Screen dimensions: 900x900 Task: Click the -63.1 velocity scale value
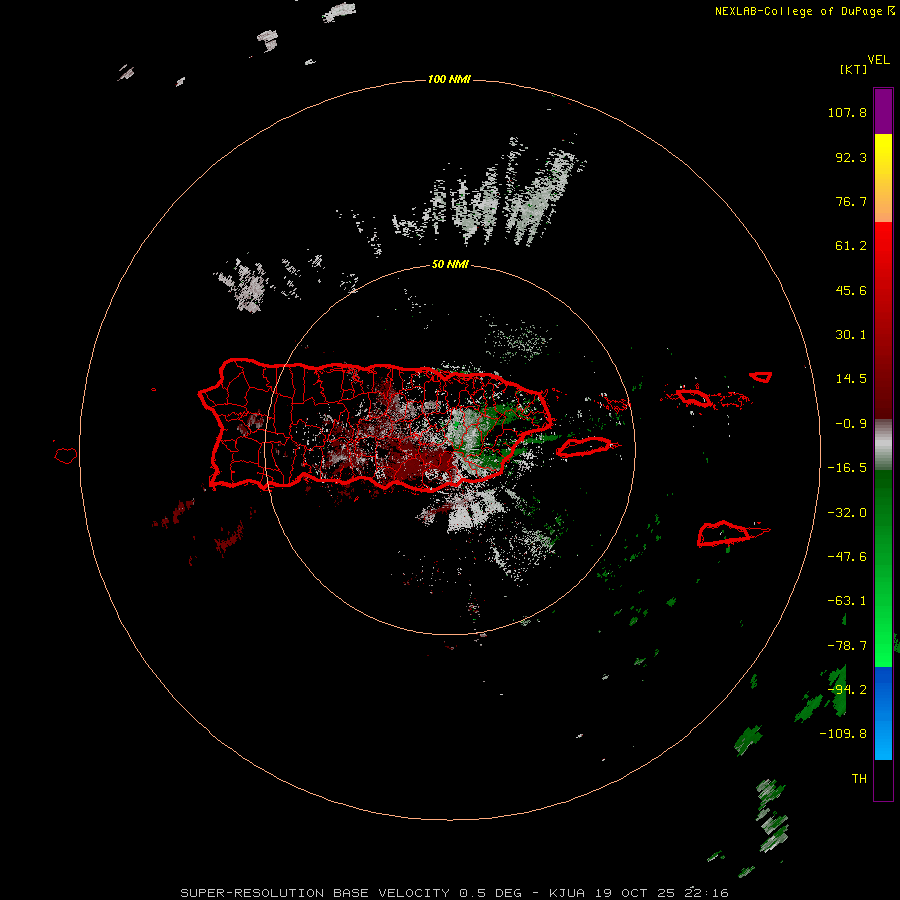tap(847, 601)
